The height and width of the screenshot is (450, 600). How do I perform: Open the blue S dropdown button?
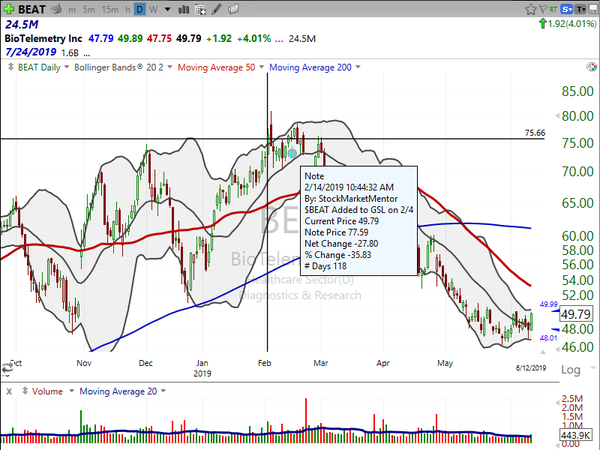click(x=567, y=9)
